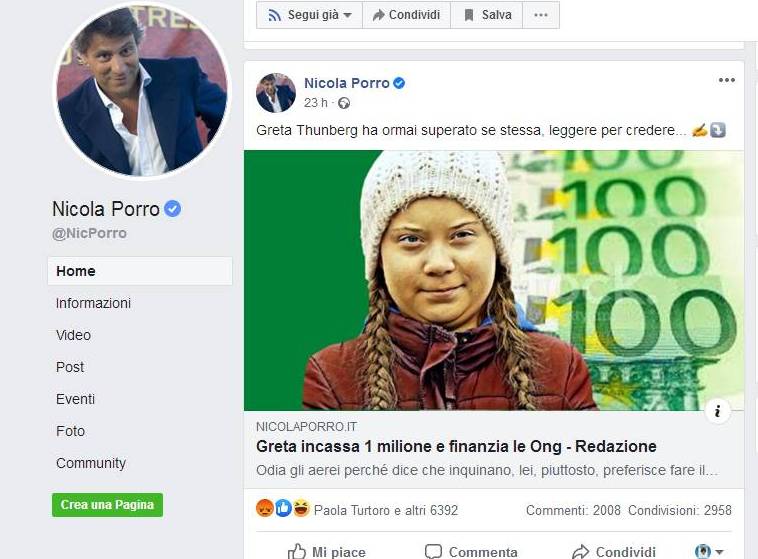Click the Commenta speech bubble icon
The image size is (758, 559).
pos(433,551)
